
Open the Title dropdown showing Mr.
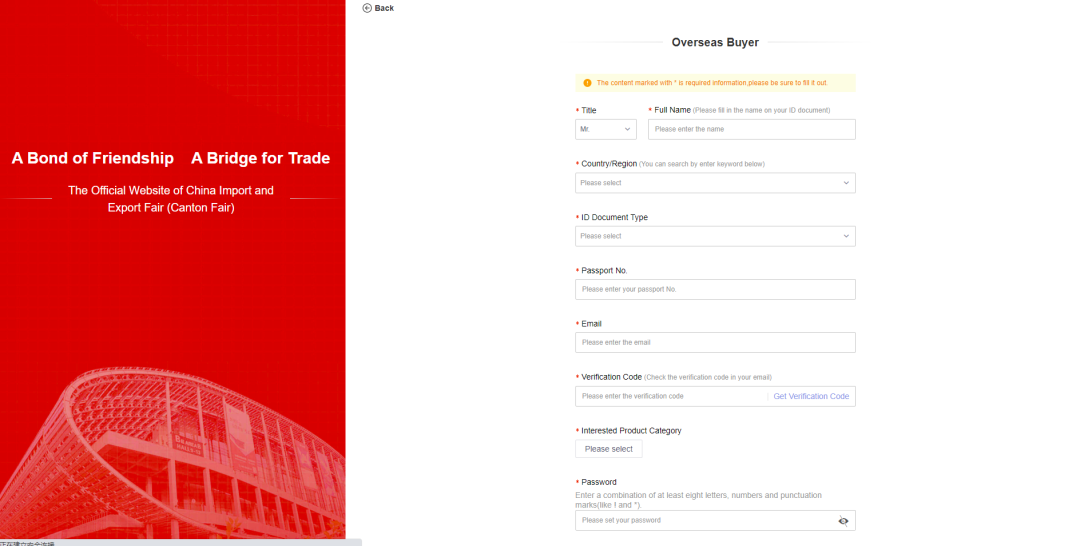point(606,129)
